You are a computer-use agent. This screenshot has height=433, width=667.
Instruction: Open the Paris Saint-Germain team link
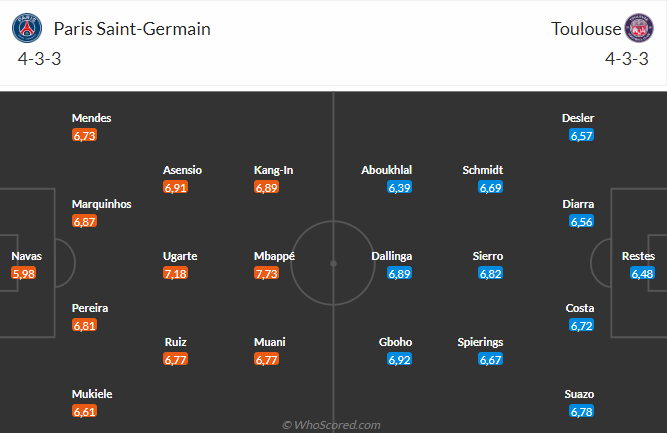click(x=132, y=28)
